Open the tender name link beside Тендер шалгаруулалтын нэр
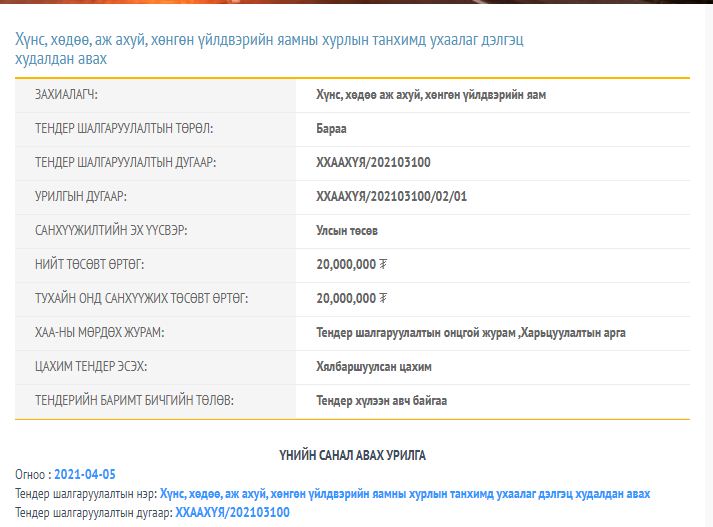713x527 pixels. click(x=404, y=494)
